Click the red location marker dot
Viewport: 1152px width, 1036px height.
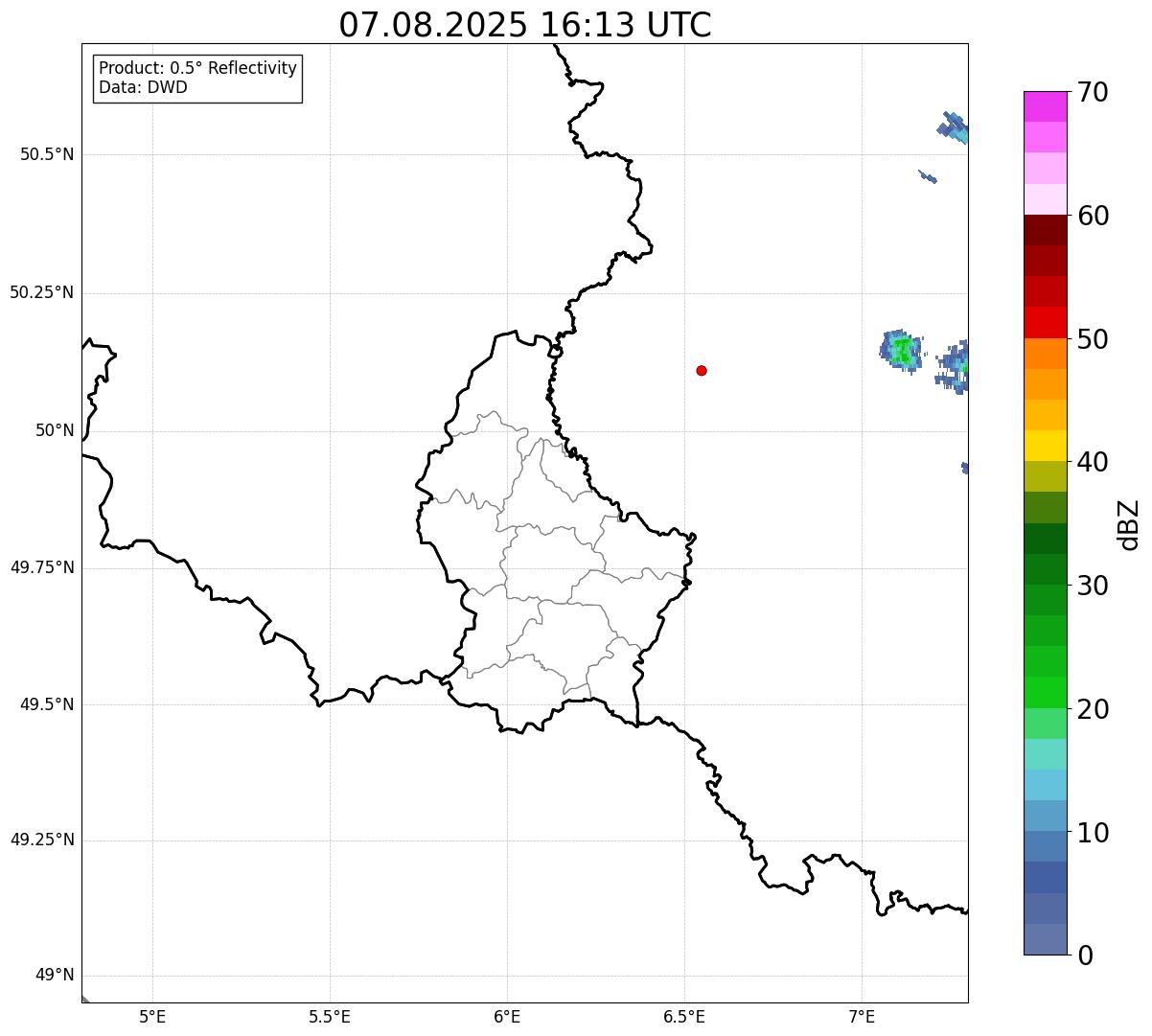[x=702, y=371]
